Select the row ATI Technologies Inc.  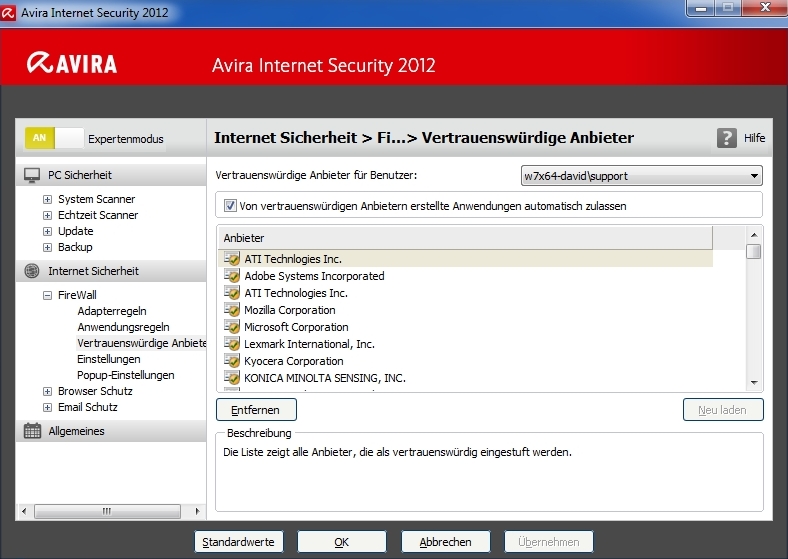click(x=465, y=293)
